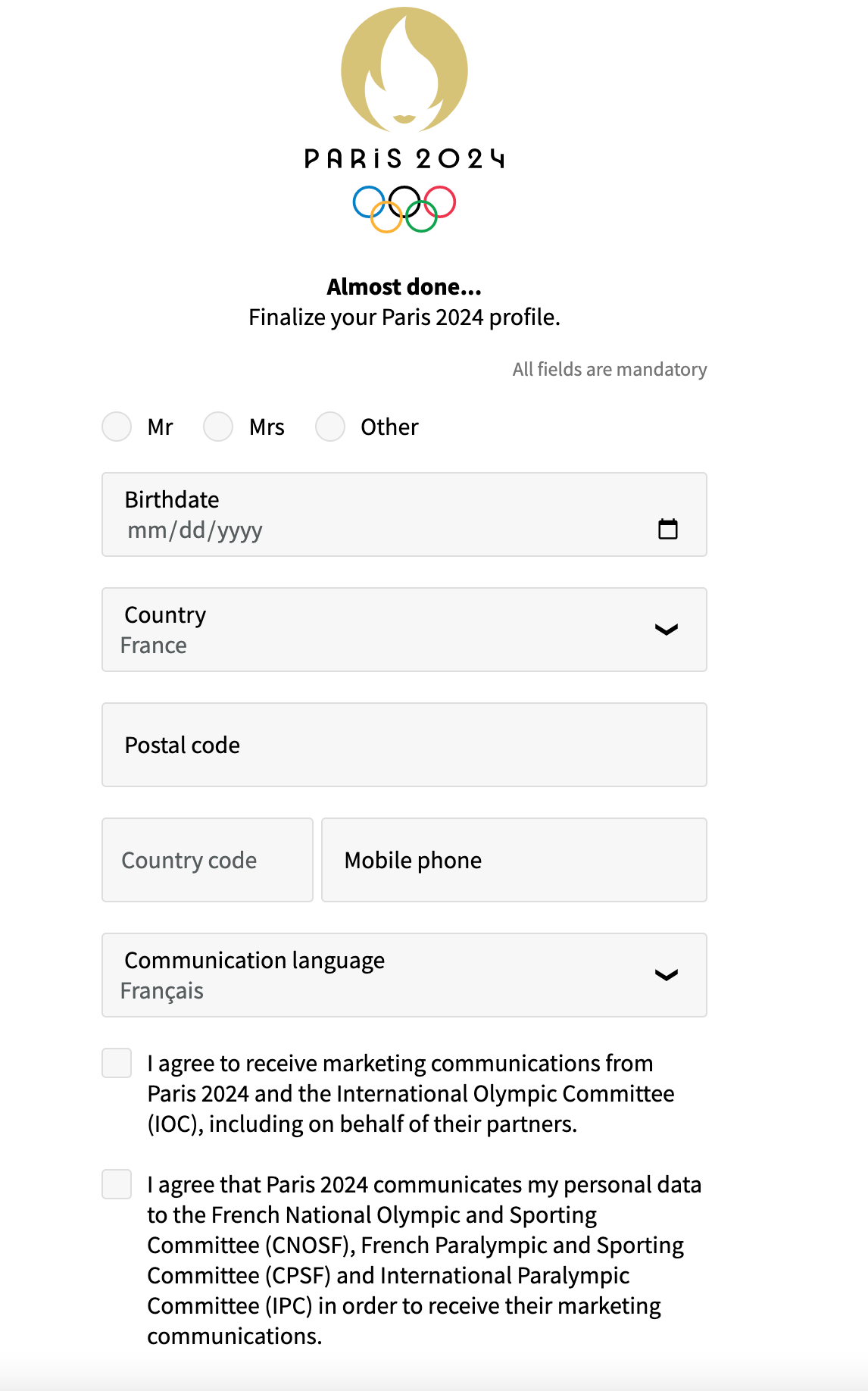Click the 'Almost done...' heading
The height and width of the screenshot is (1391, 868).
[404, 287]
